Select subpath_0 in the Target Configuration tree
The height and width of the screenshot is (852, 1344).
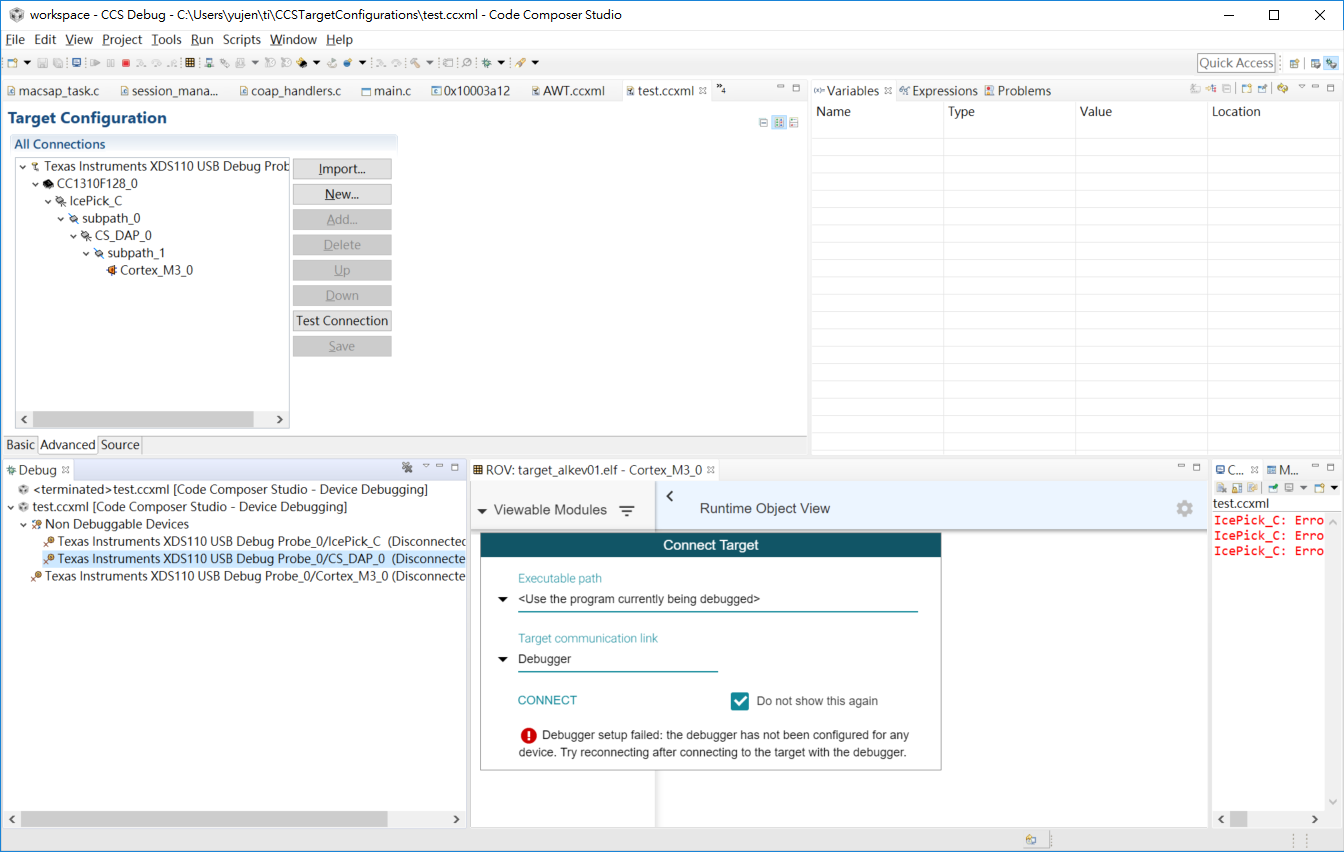pos(111,218)
